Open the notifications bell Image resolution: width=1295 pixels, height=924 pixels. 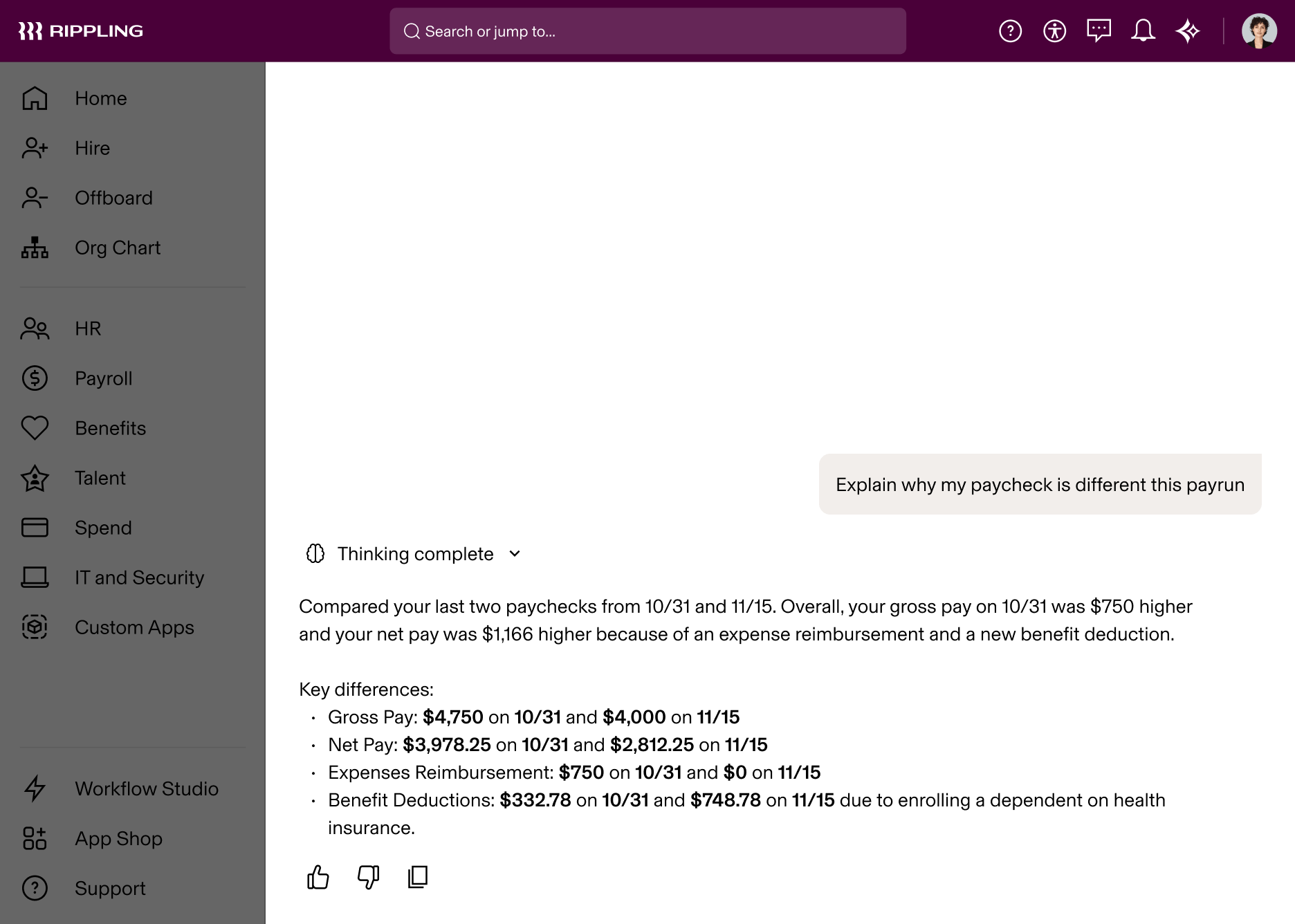pyautogui.click(x=1143, y=30)
